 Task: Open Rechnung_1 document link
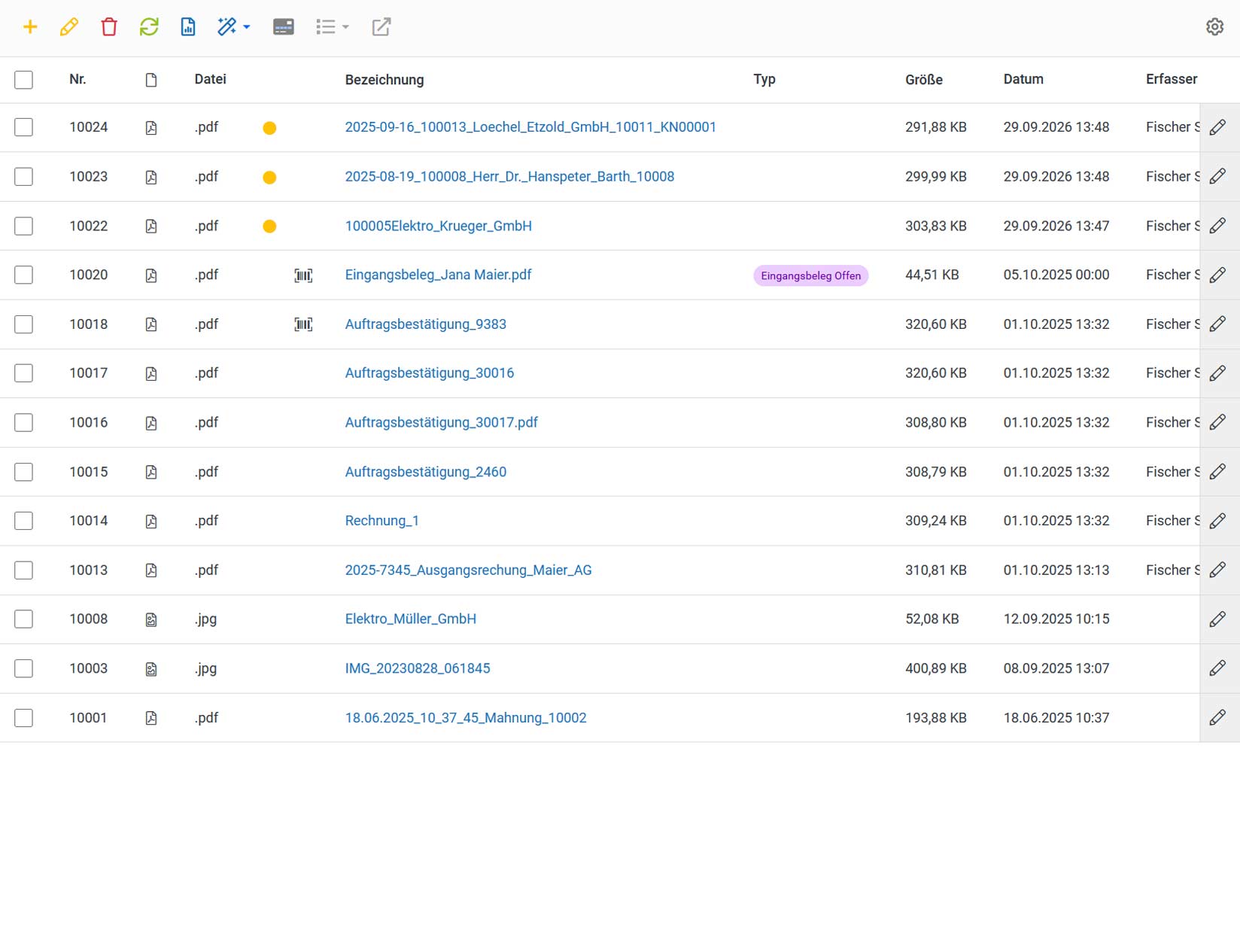click(382, 521)
